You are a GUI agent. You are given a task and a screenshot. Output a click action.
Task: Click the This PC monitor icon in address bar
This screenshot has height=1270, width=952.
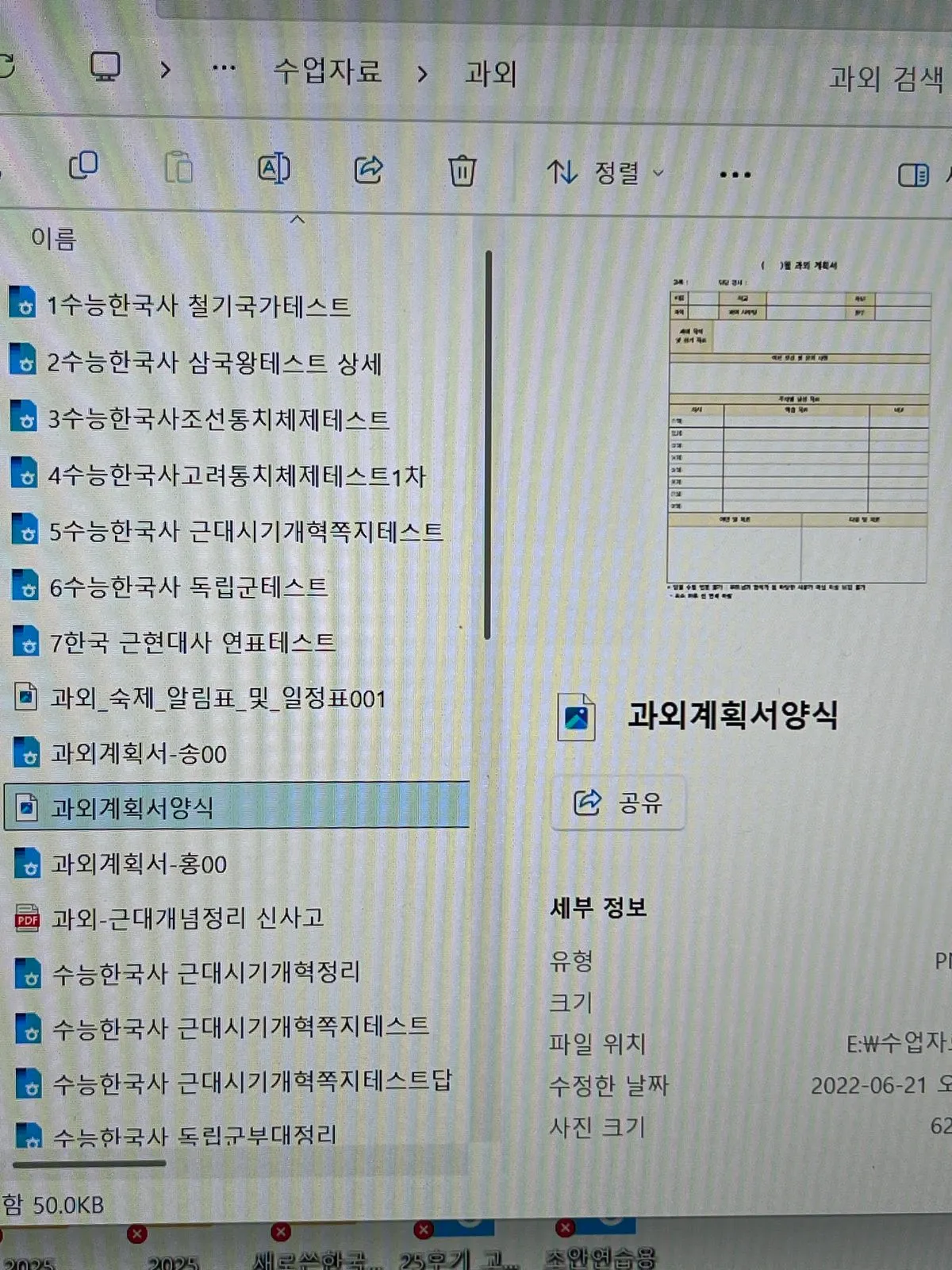pos(105,67)
